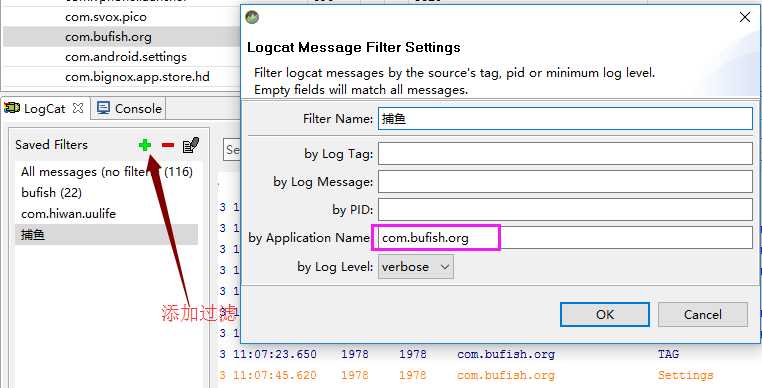
Task: Click the TAG cell in log table
Action: tap(668, 354)
